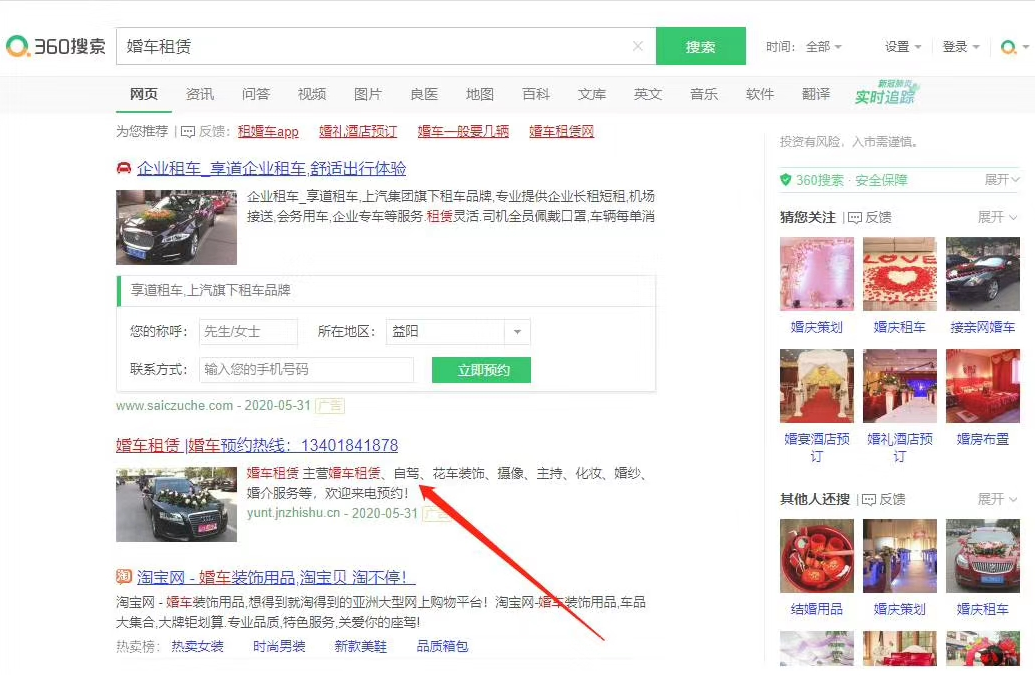Expand the 猜您关注 section
The height and width of the screenshot is (700, 1035).
click(997, 217)
